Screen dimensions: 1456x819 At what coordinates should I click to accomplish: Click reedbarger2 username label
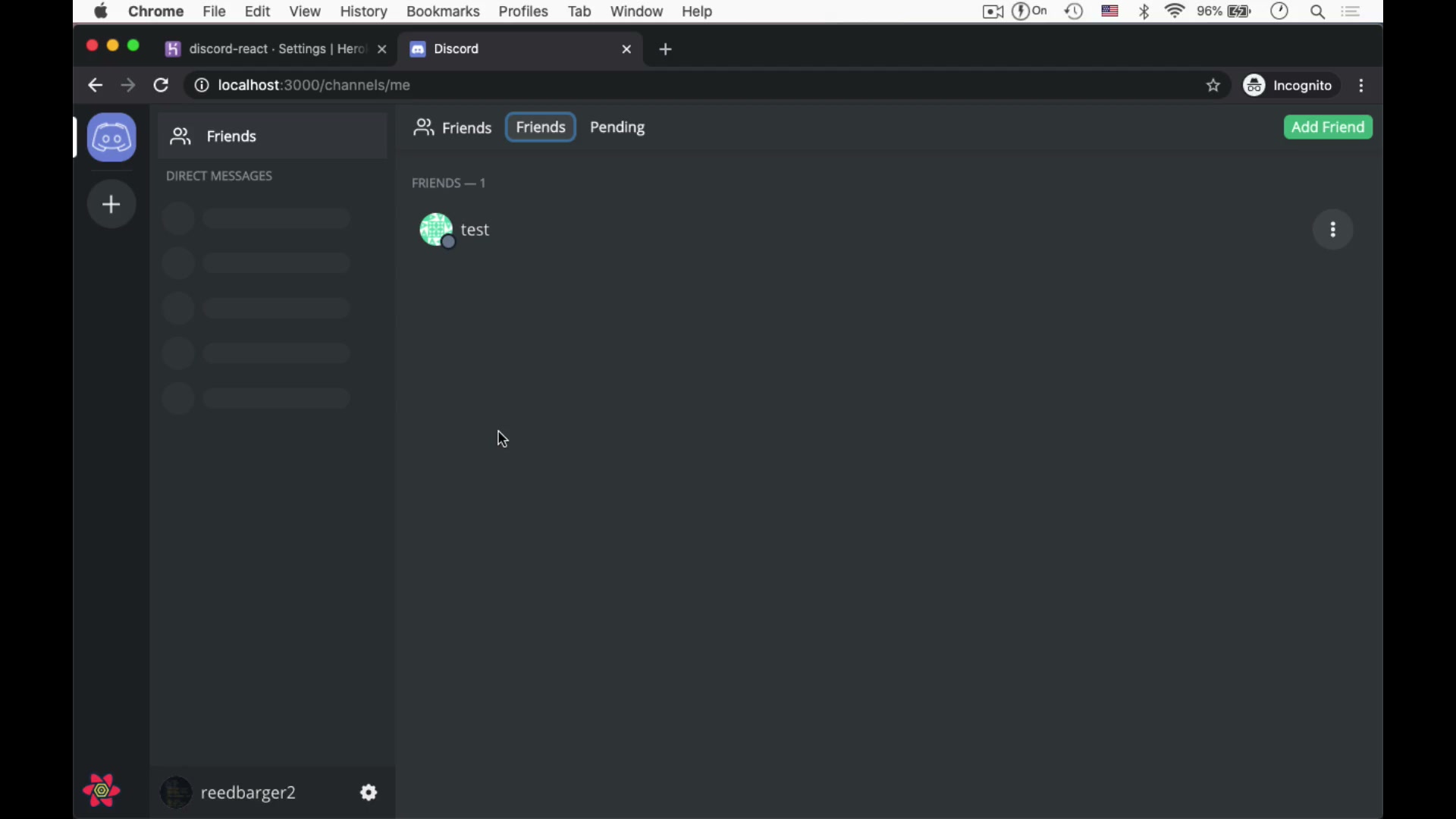coord(248,792)
